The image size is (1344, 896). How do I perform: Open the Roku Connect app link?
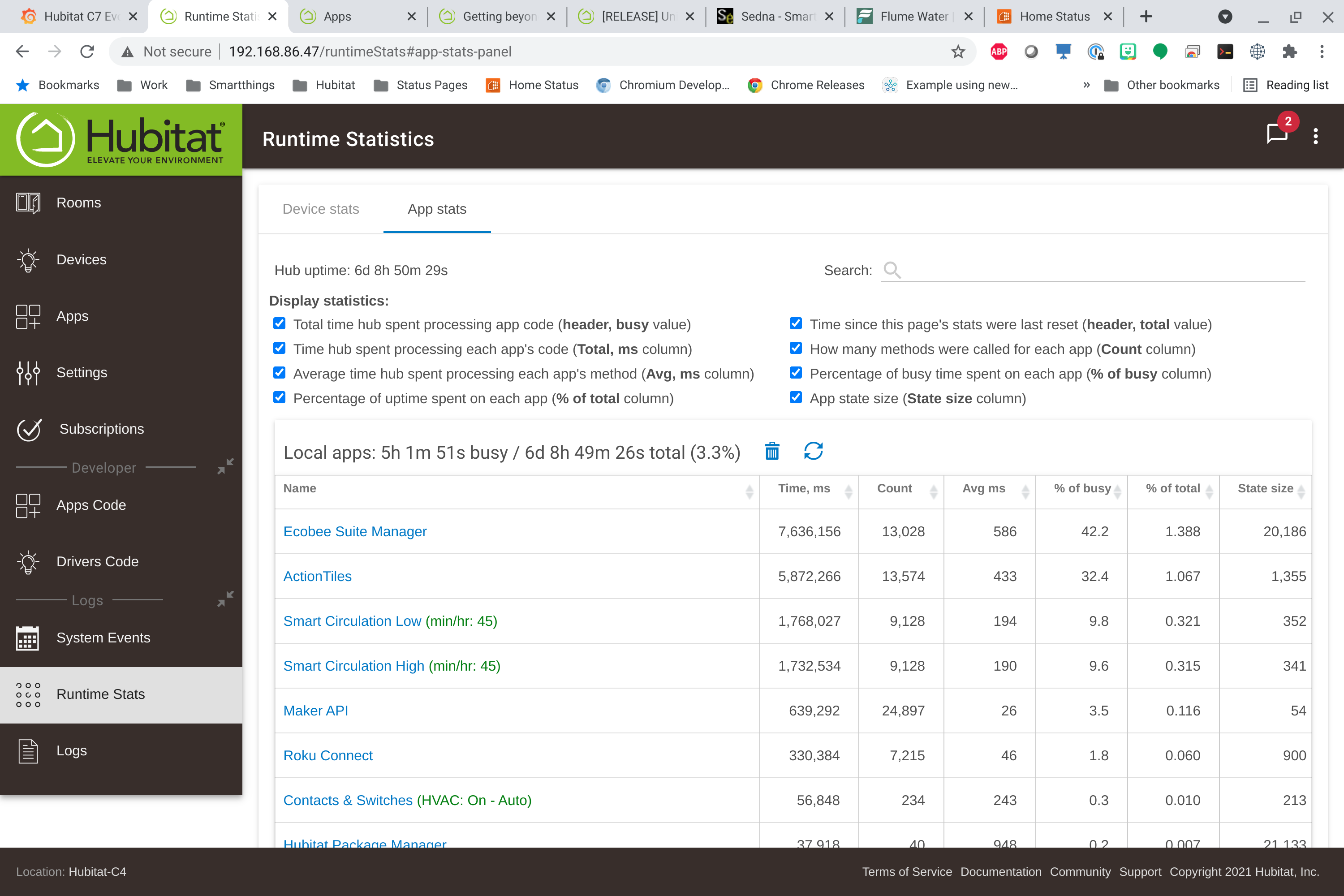coord(328,755)
